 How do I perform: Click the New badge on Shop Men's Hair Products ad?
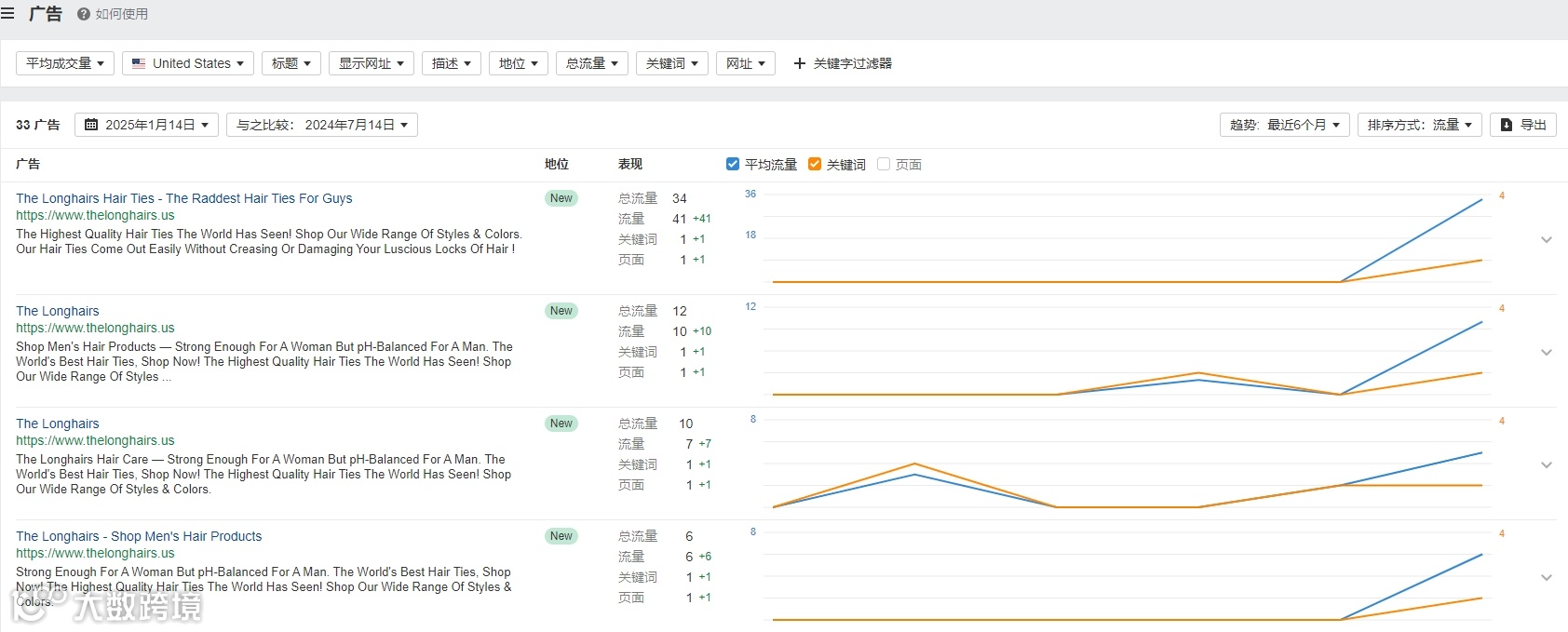(561, 536)
